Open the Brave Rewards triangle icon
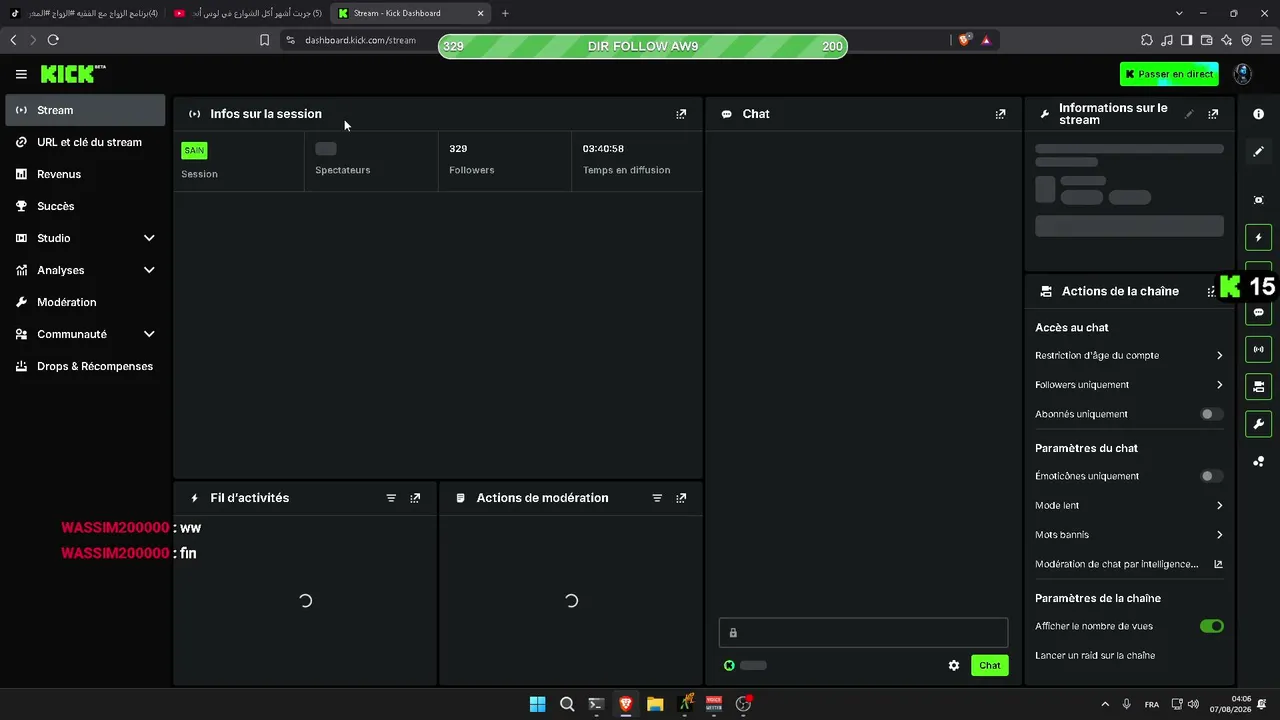 tap(986, 40)
